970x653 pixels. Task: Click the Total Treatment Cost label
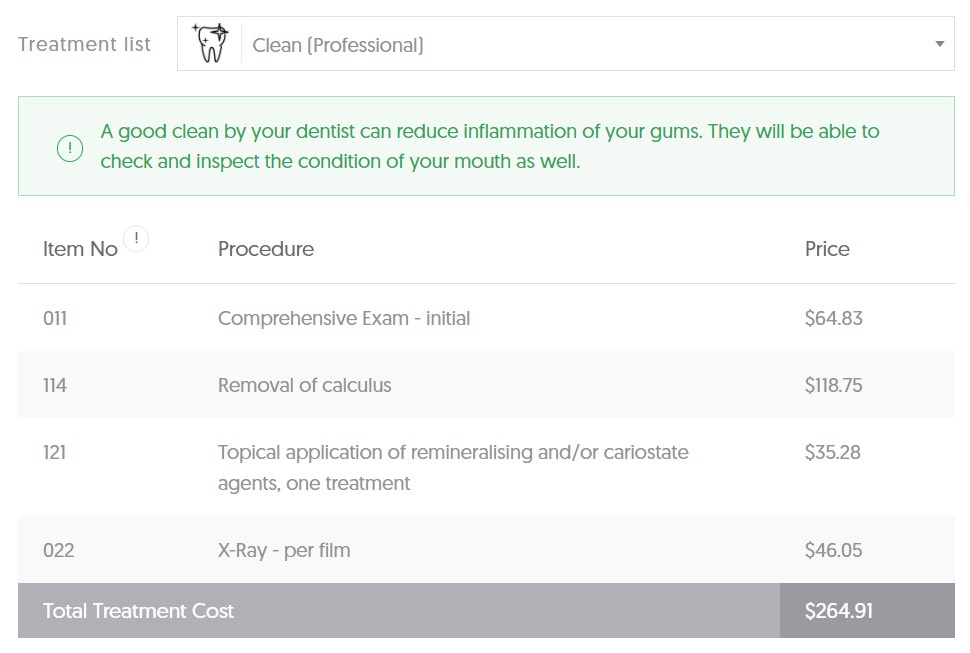click(138, 611)
